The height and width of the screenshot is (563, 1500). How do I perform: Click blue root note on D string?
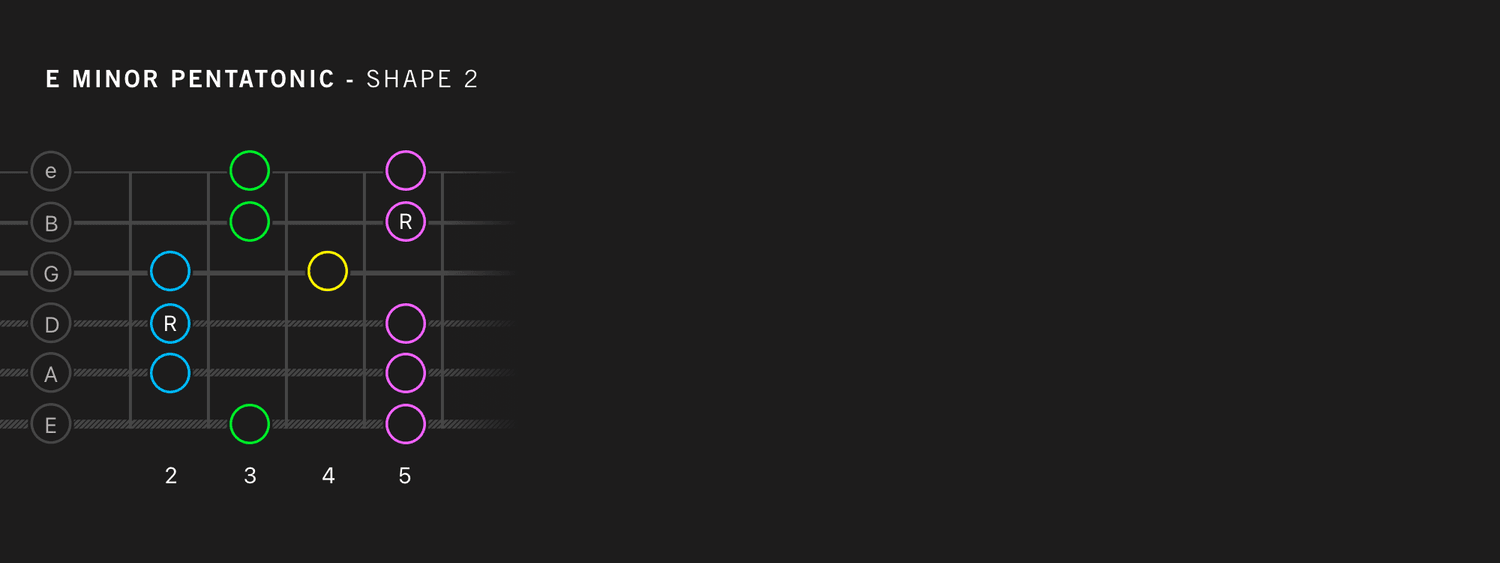pos(170,323)
